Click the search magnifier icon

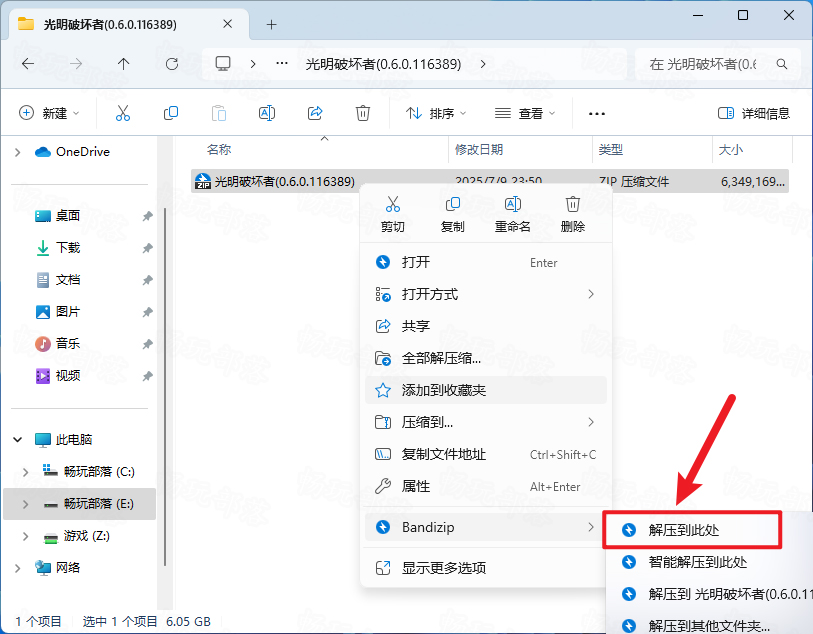tap(782, 64)
